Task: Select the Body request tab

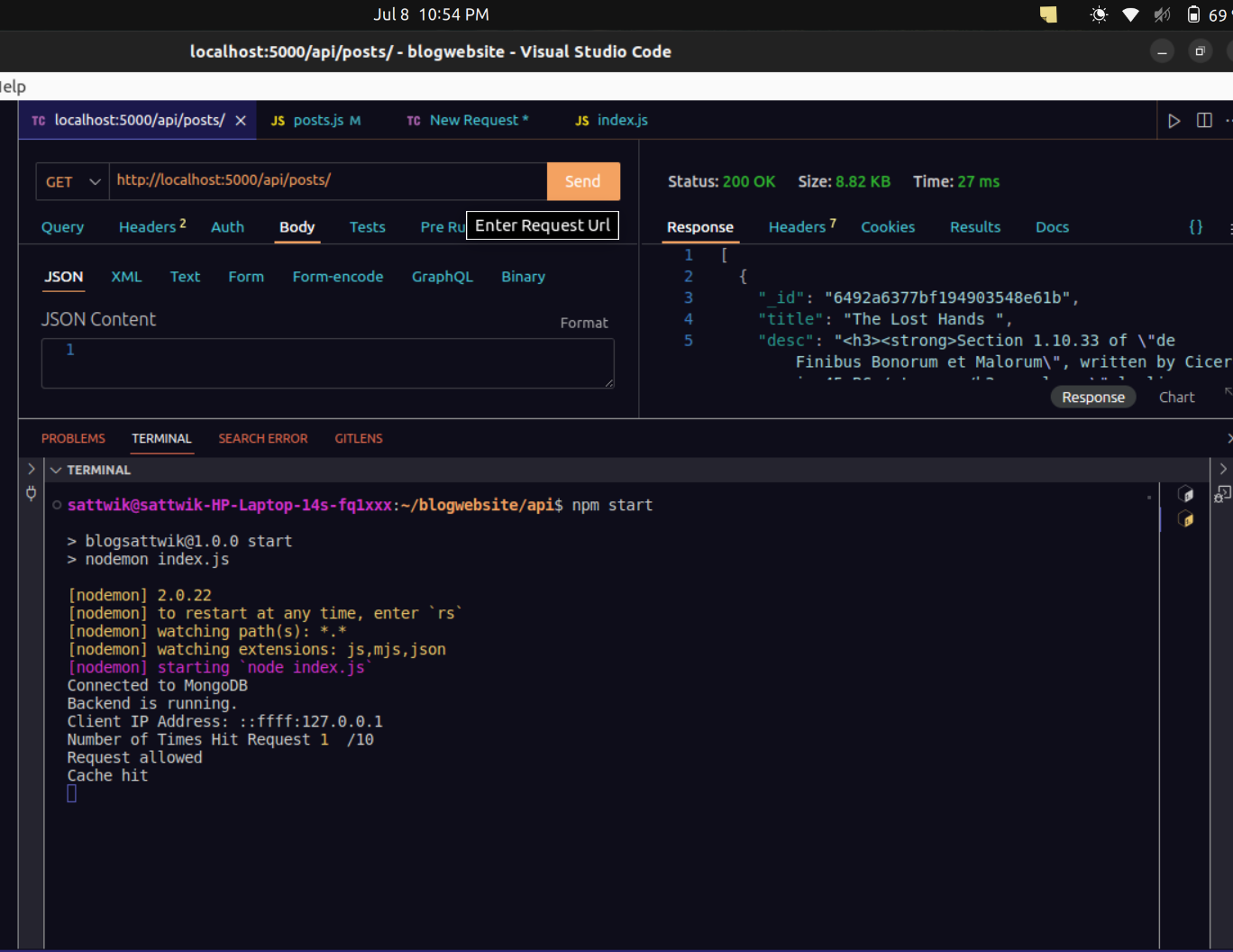Action: [x=297, y=227]
